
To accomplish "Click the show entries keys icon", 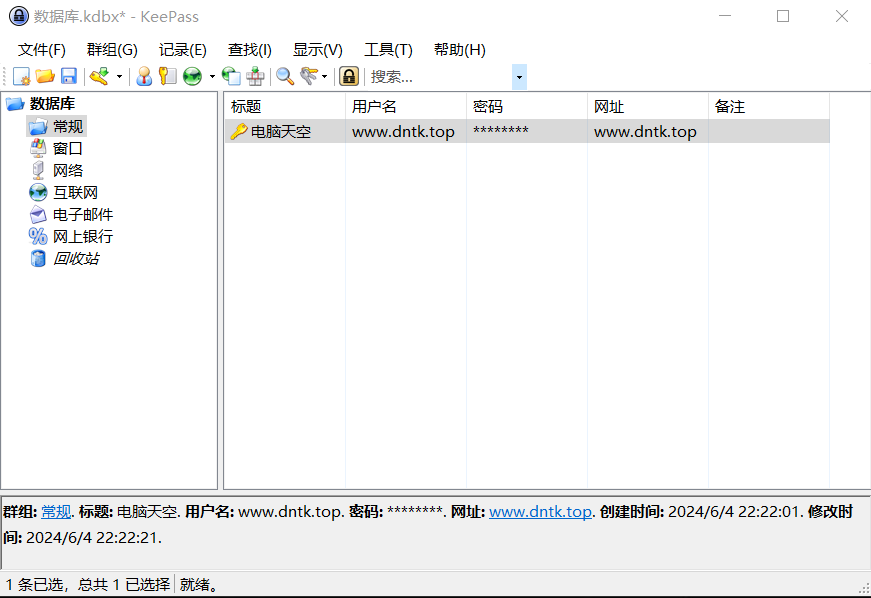I will [309, 76].
